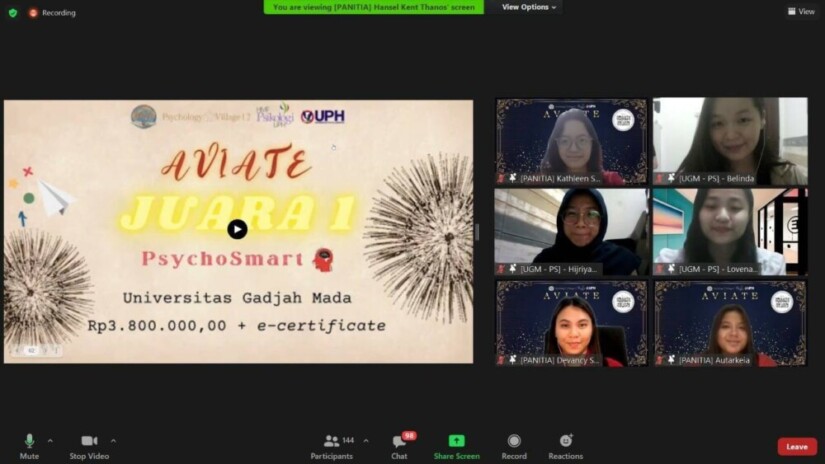Viewport: 825px width, 464px height.
Task: Click pin icon on Autarkeia's tile
Action: (x=671, y=360)
